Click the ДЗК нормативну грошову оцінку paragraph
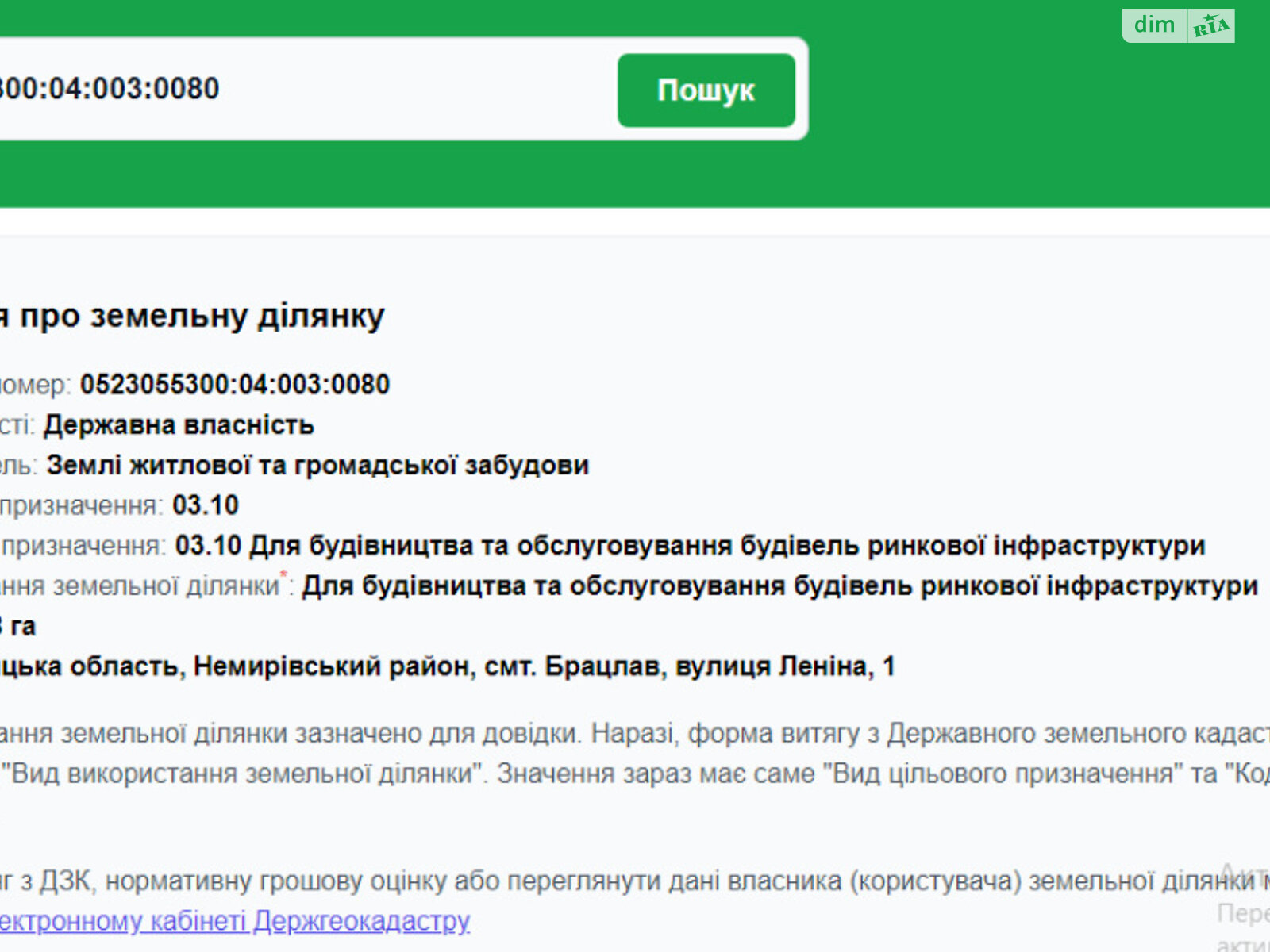The width and height of the screenshot is (1270, 952). click(635, 881)
